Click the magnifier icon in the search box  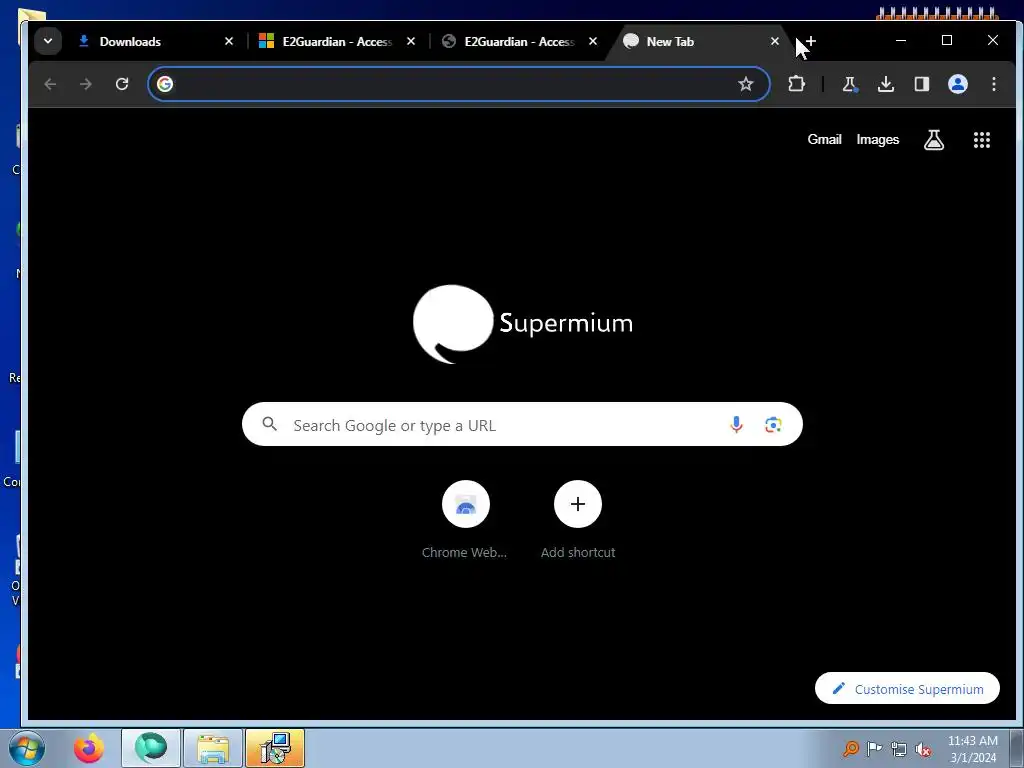click(x=269, y=424)
